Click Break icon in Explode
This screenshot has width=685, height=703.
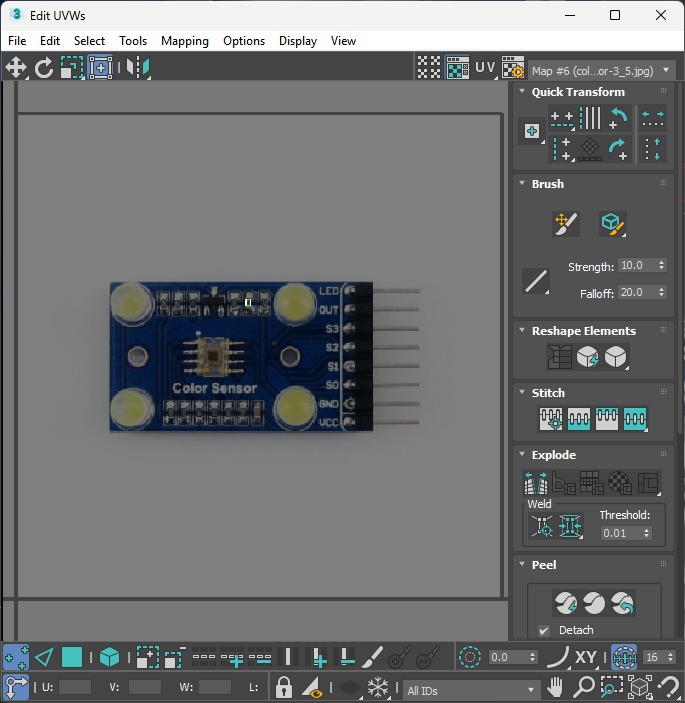click(536, 483)
